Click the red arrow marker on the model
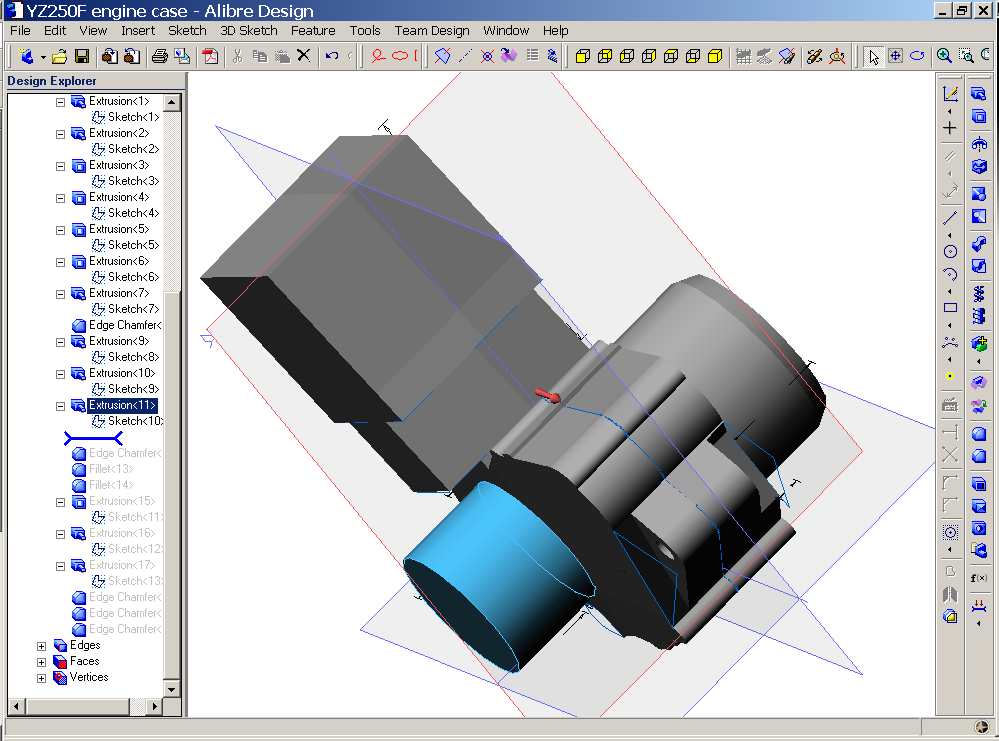The height and width of the screenshot is (741, 999). (x=548, y=395)
